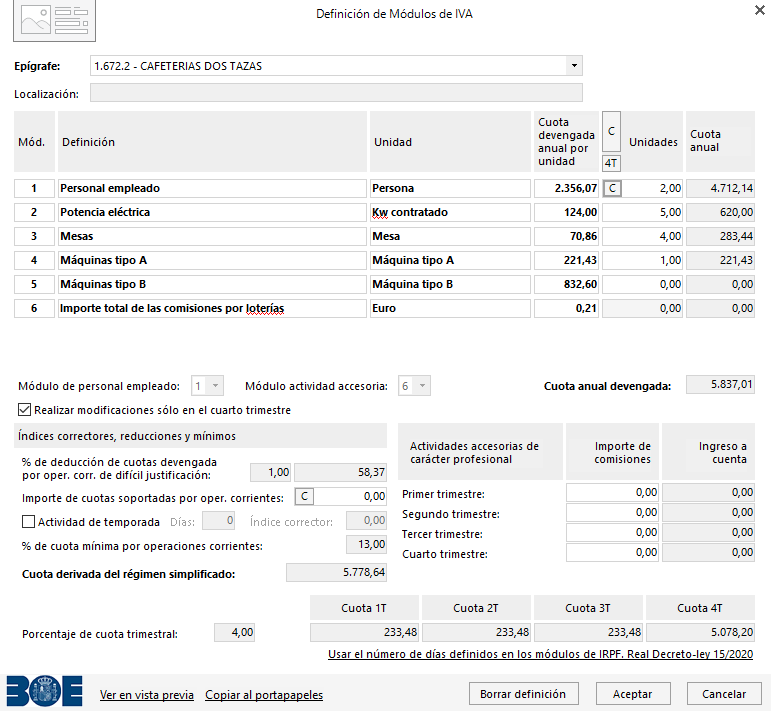The image size is (771, 711).
Task: Click the Euro unit cell
Action: click(x=450, y=308)
